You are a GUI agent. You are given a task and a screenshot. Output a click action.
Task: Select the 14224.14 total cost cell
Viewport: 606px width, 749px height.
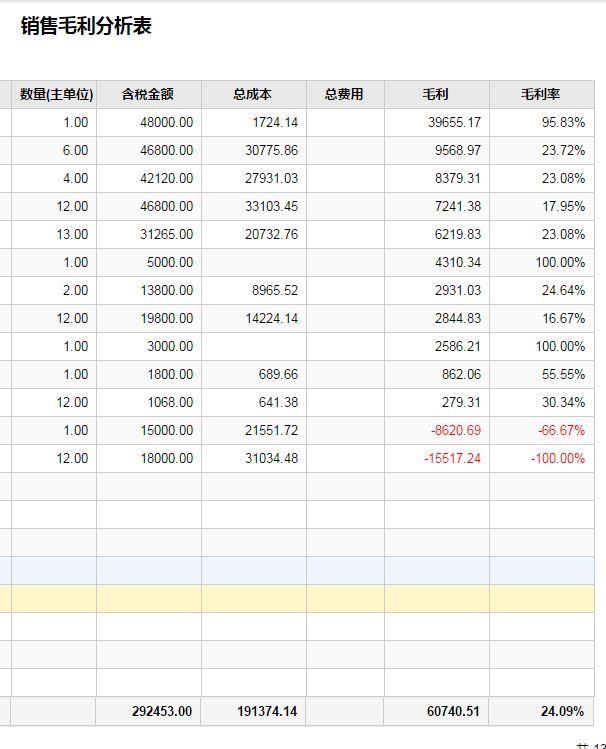(254, 319)
